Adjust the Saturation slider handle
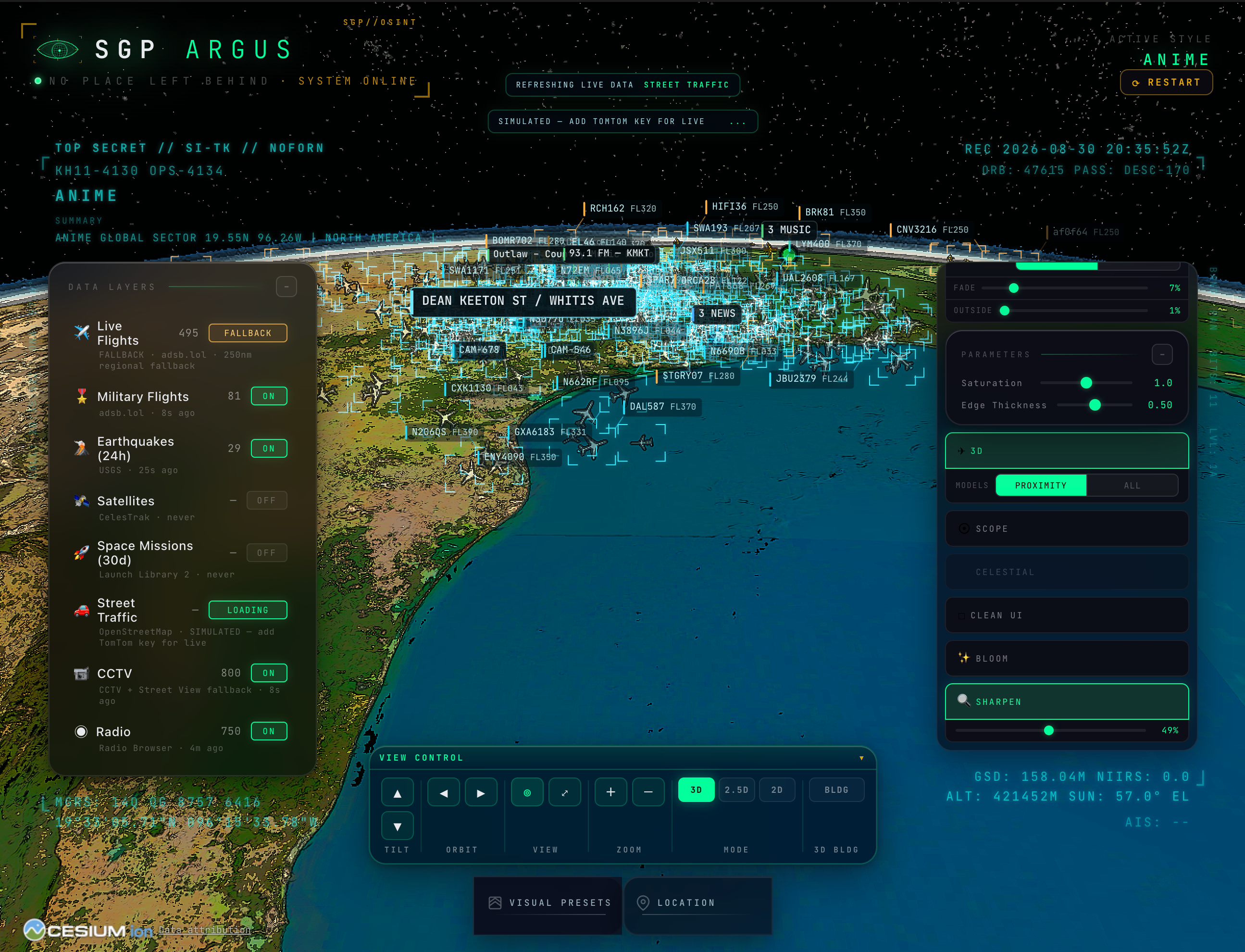1245x952 pixels. click(x=1086, y=383)
